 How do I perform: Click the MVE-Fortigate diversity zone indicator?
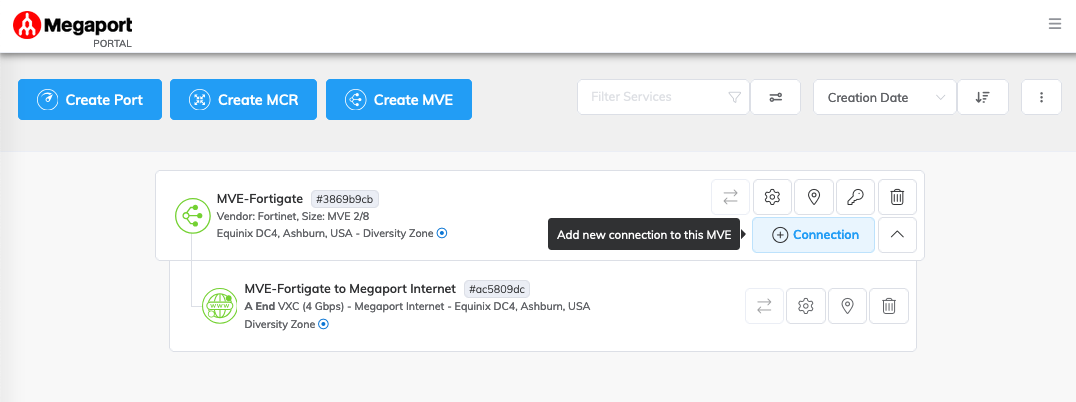[443, 233]
